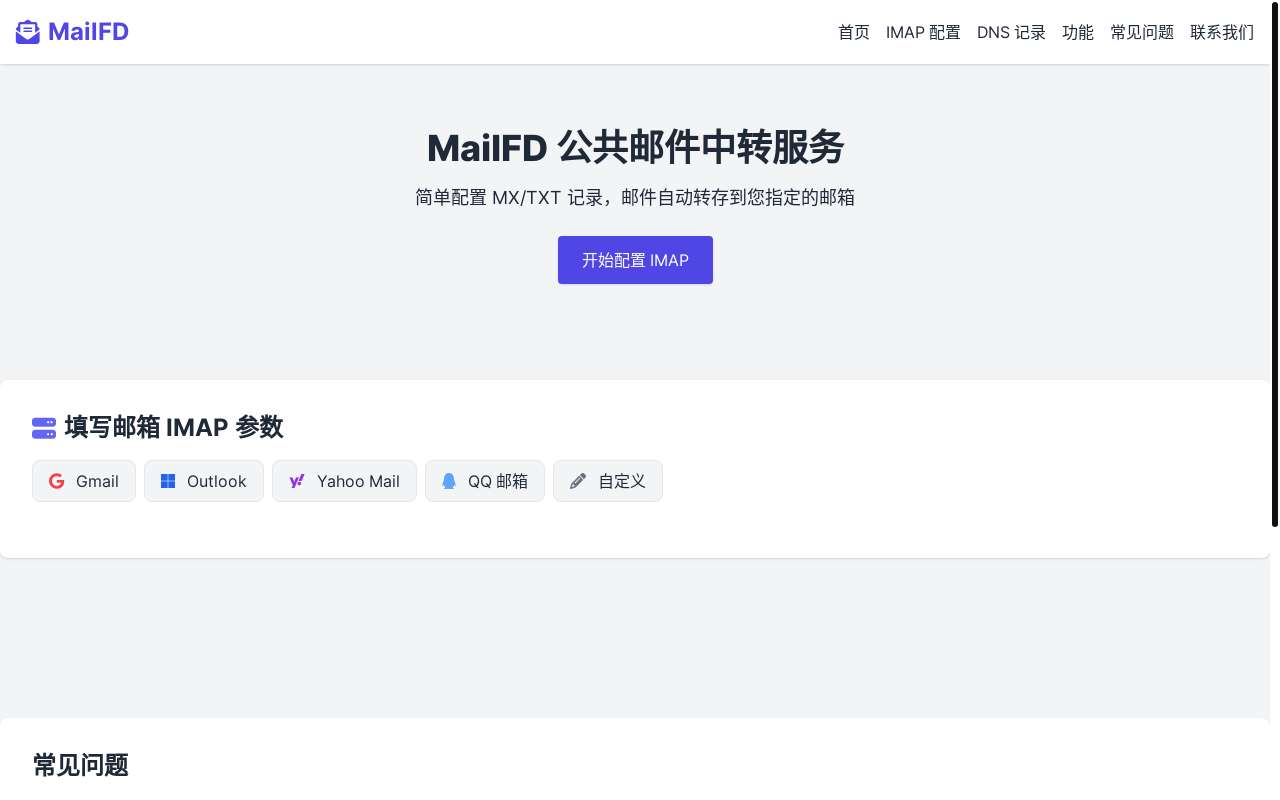Open the 联系我们 link
The width and height of the screenshot is (1280, 800).
[x=1222, y=32]
